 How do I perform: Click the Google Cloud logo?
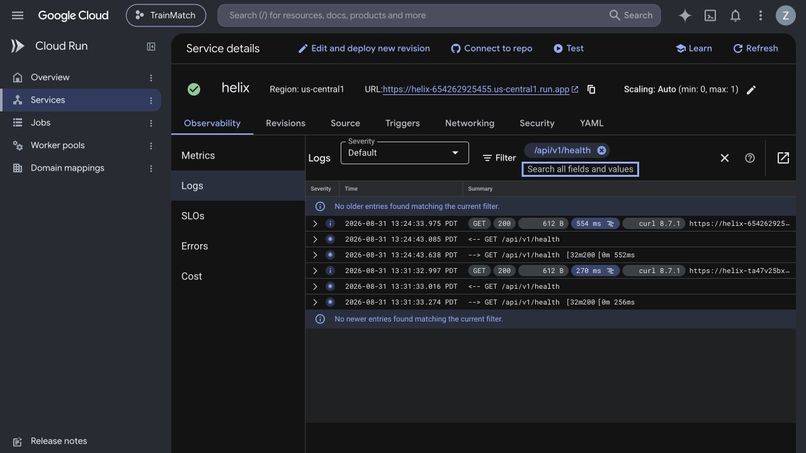click(x=73, y=15)
